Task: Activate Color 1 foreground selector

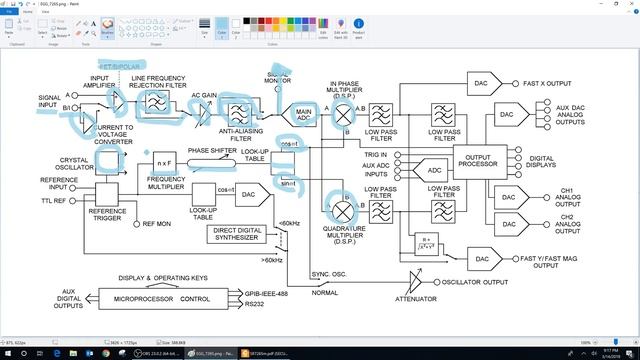Action: (x=222, y=28)
